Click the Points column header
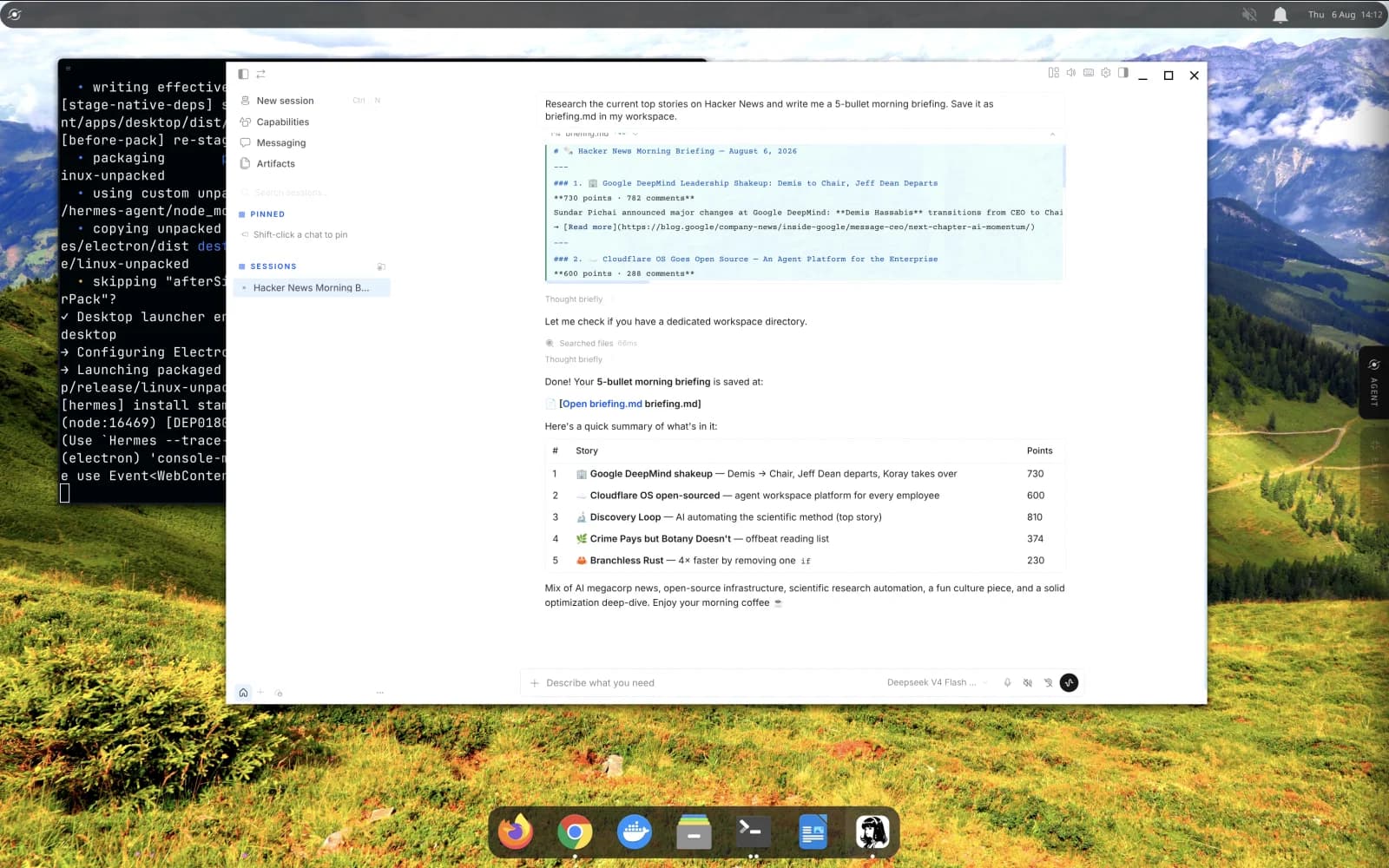The height and width of the screenshot is (868, 1389). point(1039,451)
